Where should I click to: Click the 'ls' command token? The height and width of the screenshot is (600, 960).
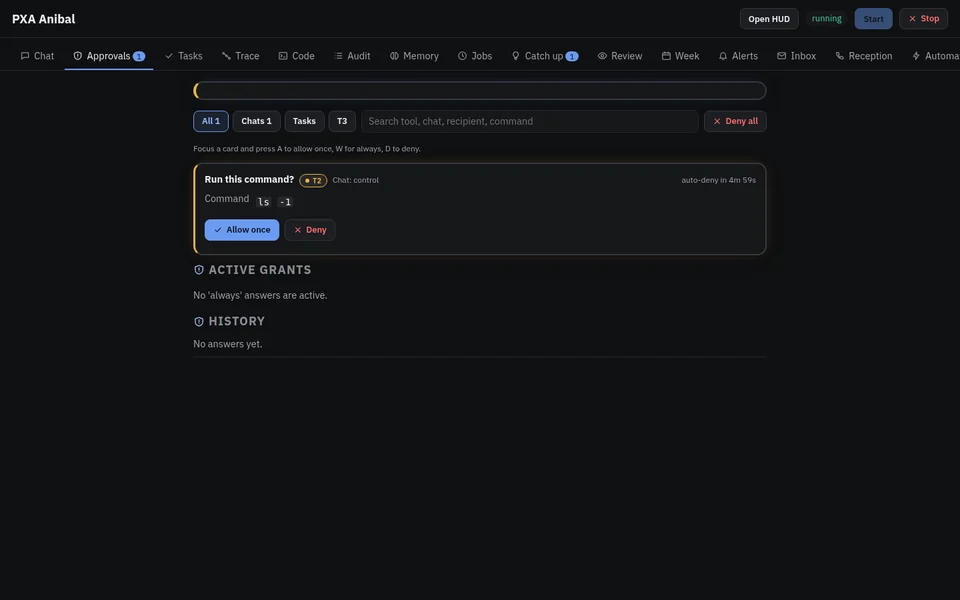(263, 202)
